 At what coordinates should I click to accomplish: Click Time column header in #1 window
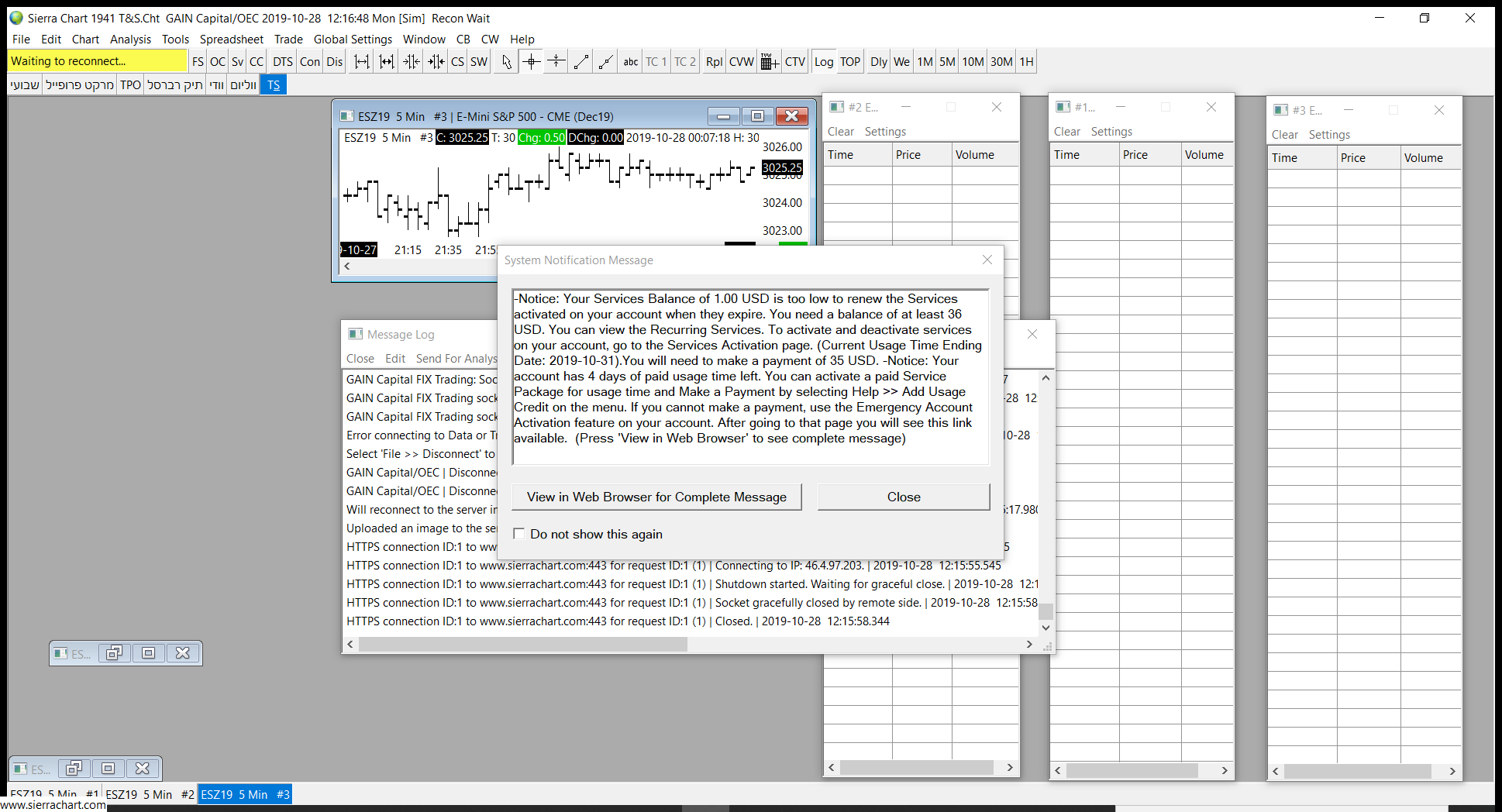click(1085, 155)
